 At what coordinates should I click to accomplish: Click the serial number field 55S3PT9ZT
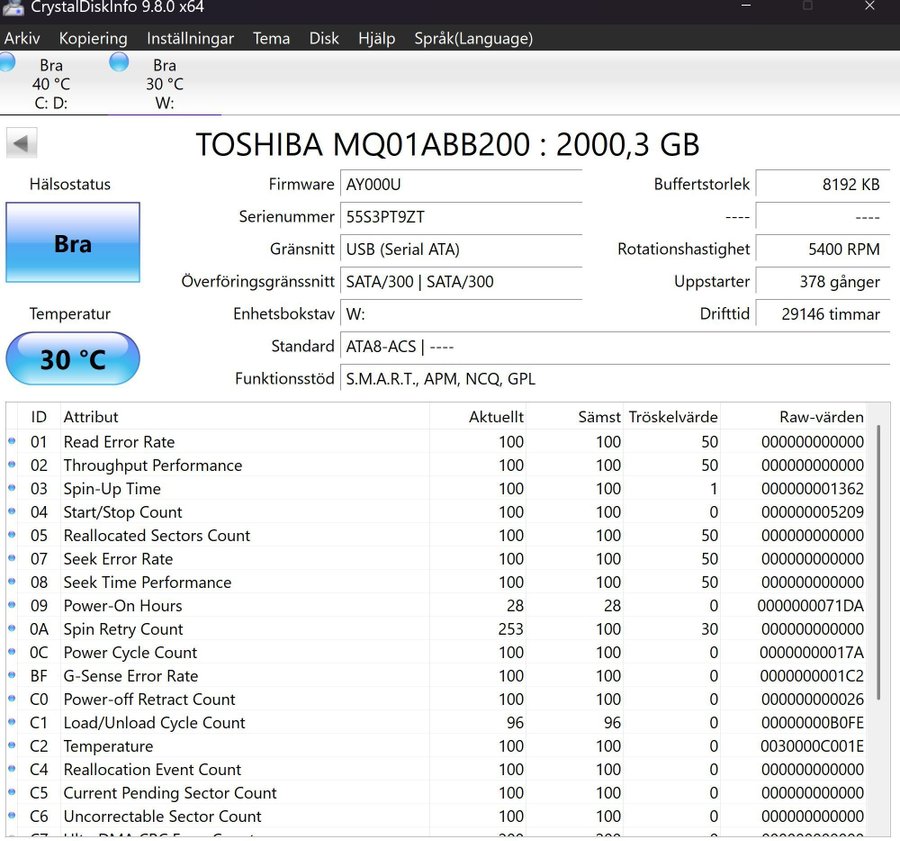pyautogui.click(x=461, y=217)
